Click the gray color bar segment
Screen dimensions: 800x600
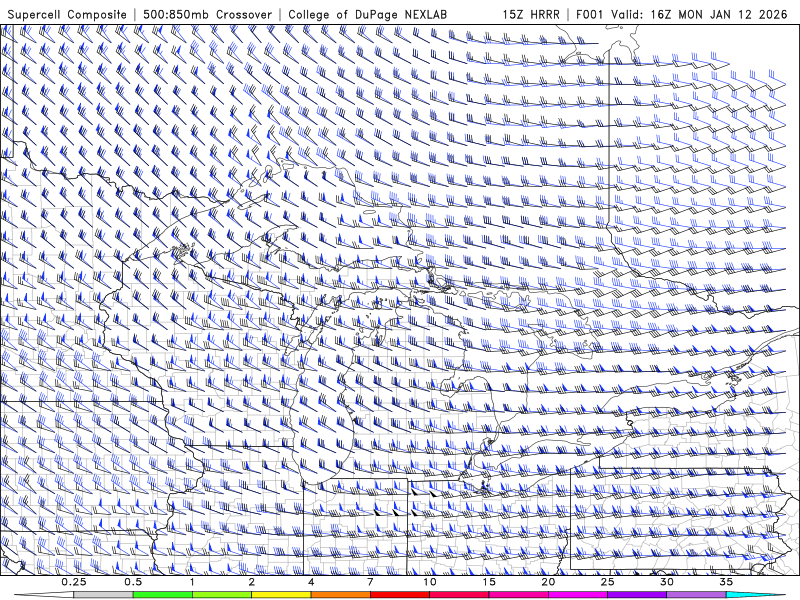(x=103, y=595)
